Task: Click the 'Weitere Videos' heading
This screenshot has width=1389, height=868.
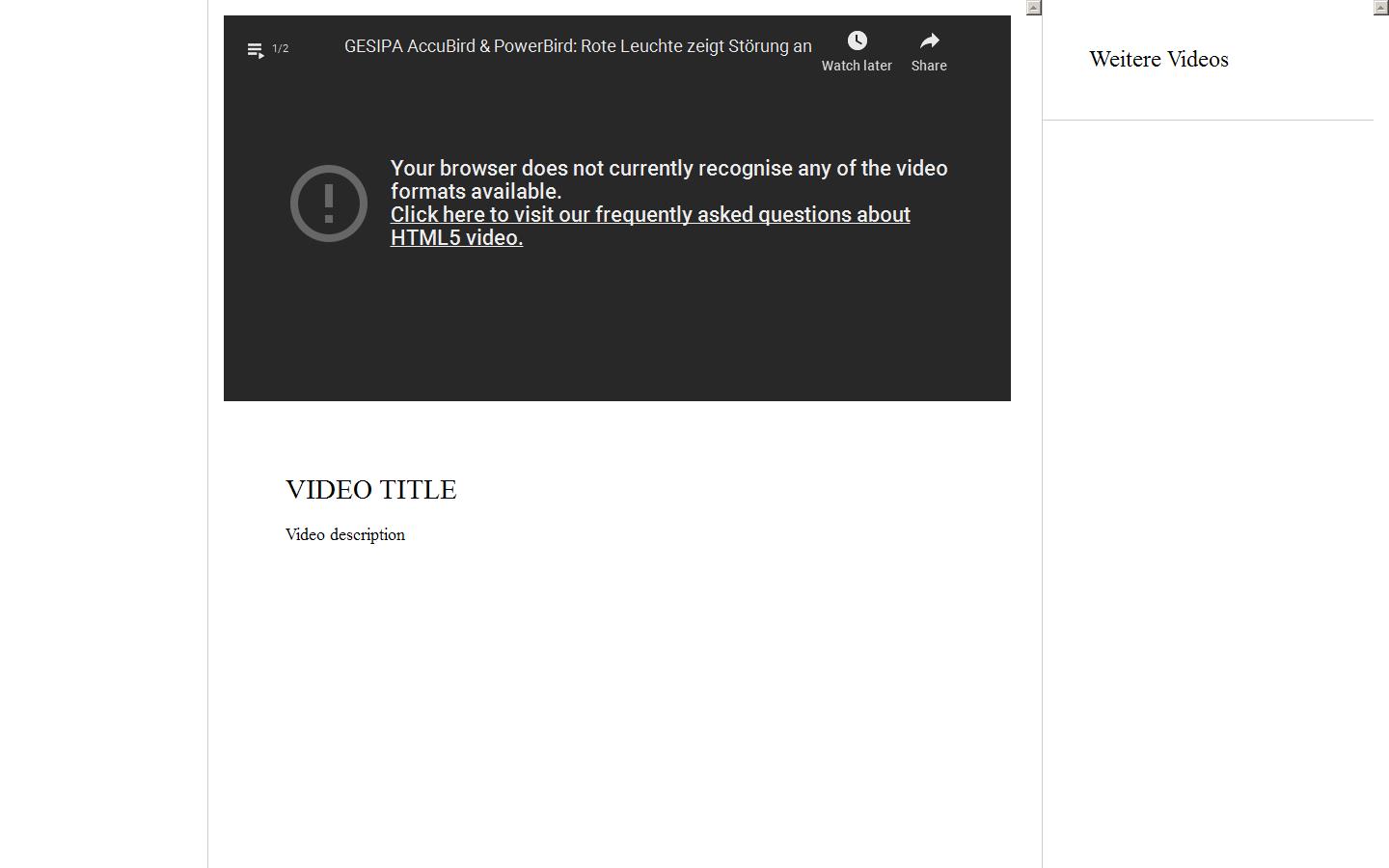Action: click(1158, 60)
